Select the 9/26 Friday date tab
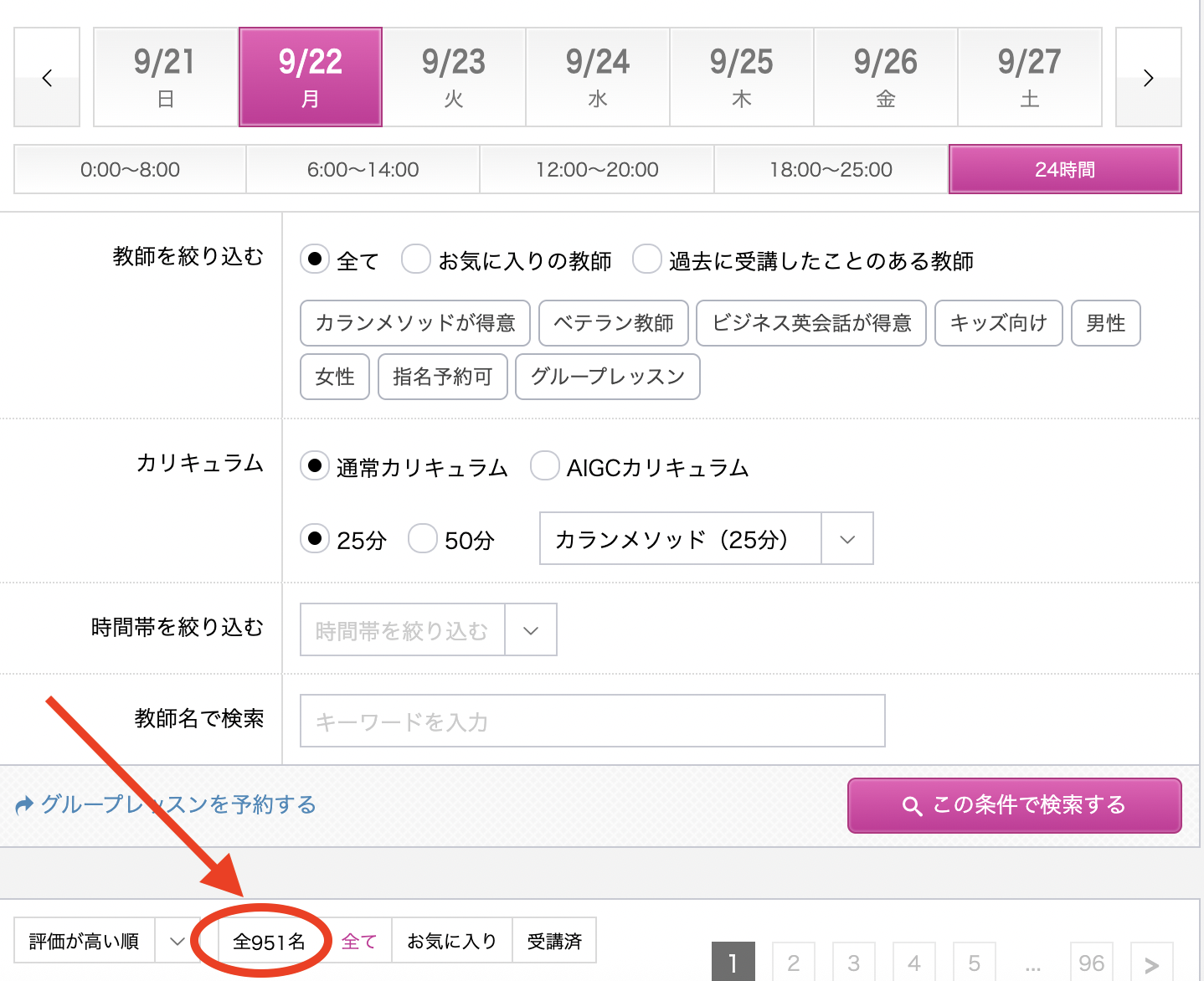1204x981 pixels. pos(885,78)
